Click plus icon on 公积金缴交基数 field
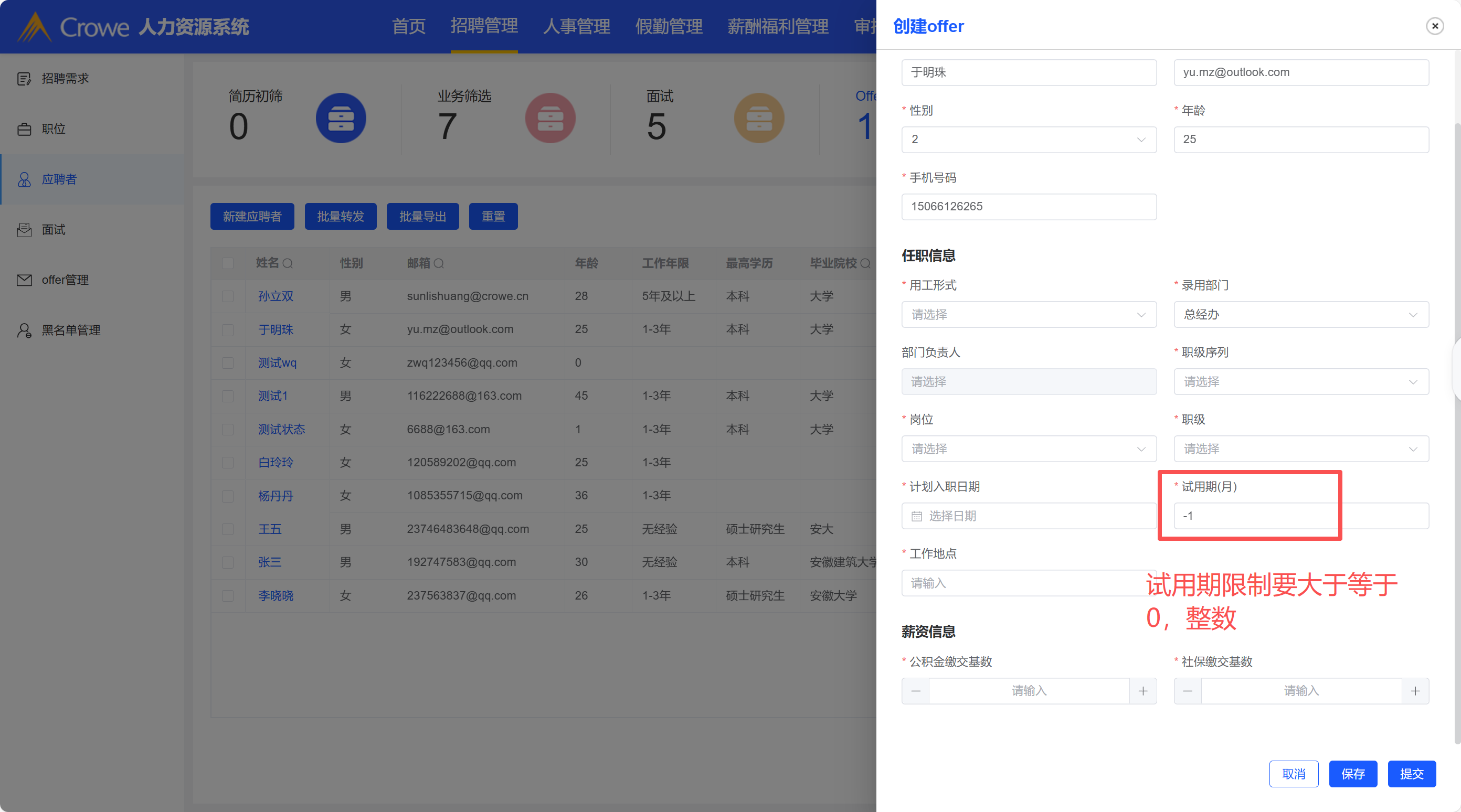Viewport: 1461px width, 812px height. click(x=1142, y=691)
